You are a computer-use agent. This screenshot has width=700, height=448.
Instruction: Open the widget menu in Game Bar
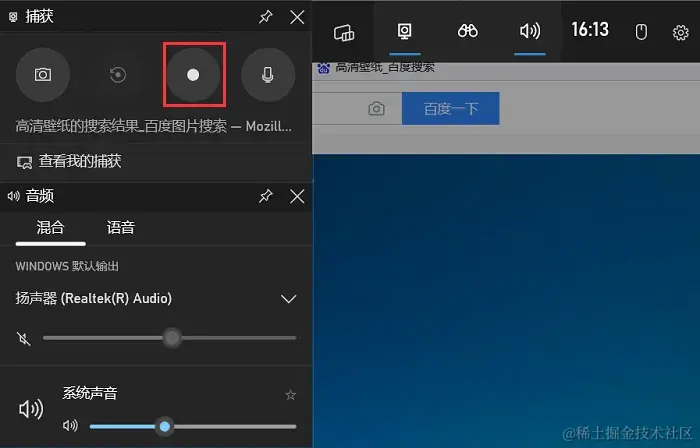point(344,32)
